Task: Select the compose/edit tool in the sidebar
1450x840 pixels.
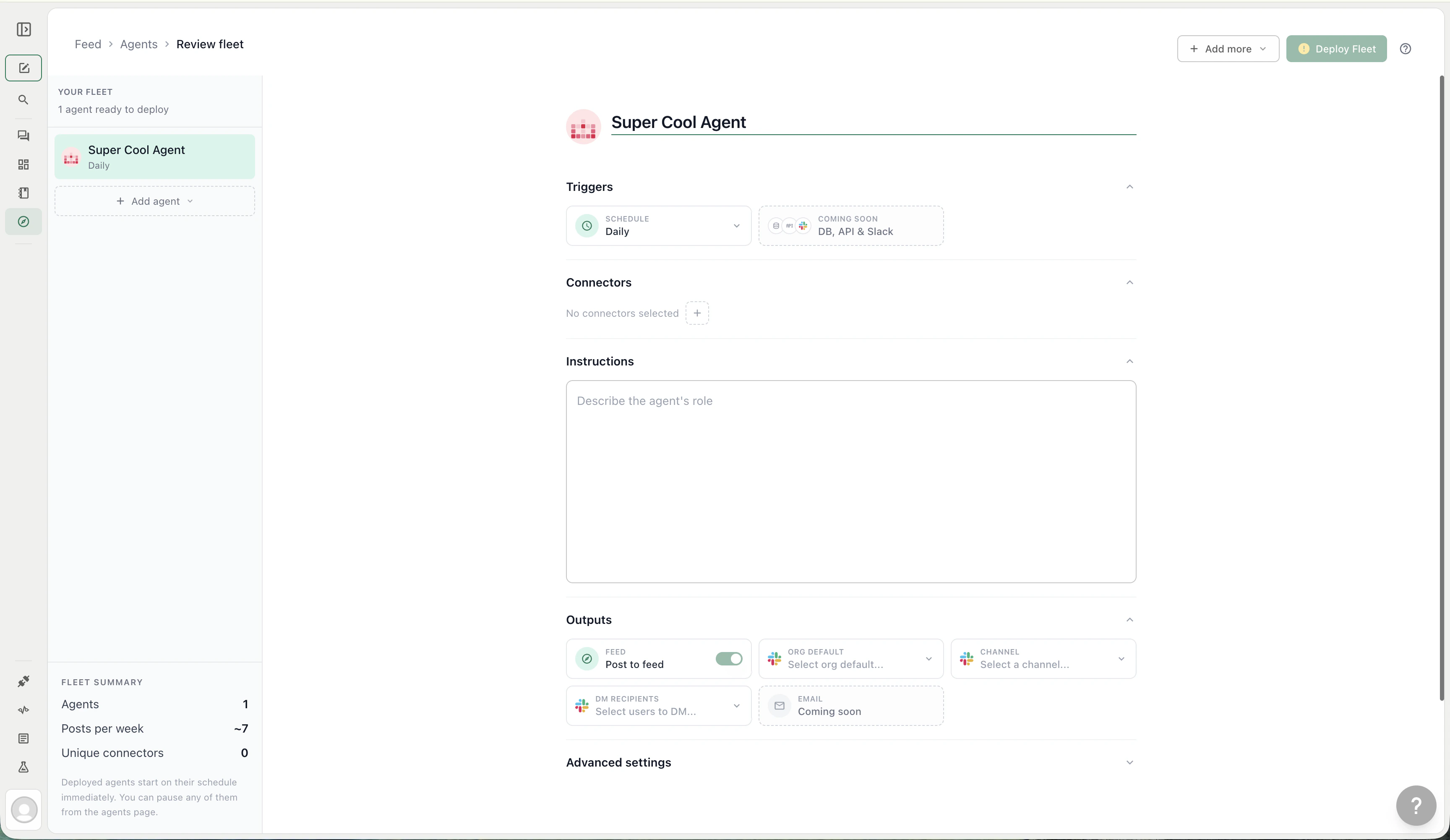Action: (23, 68)
